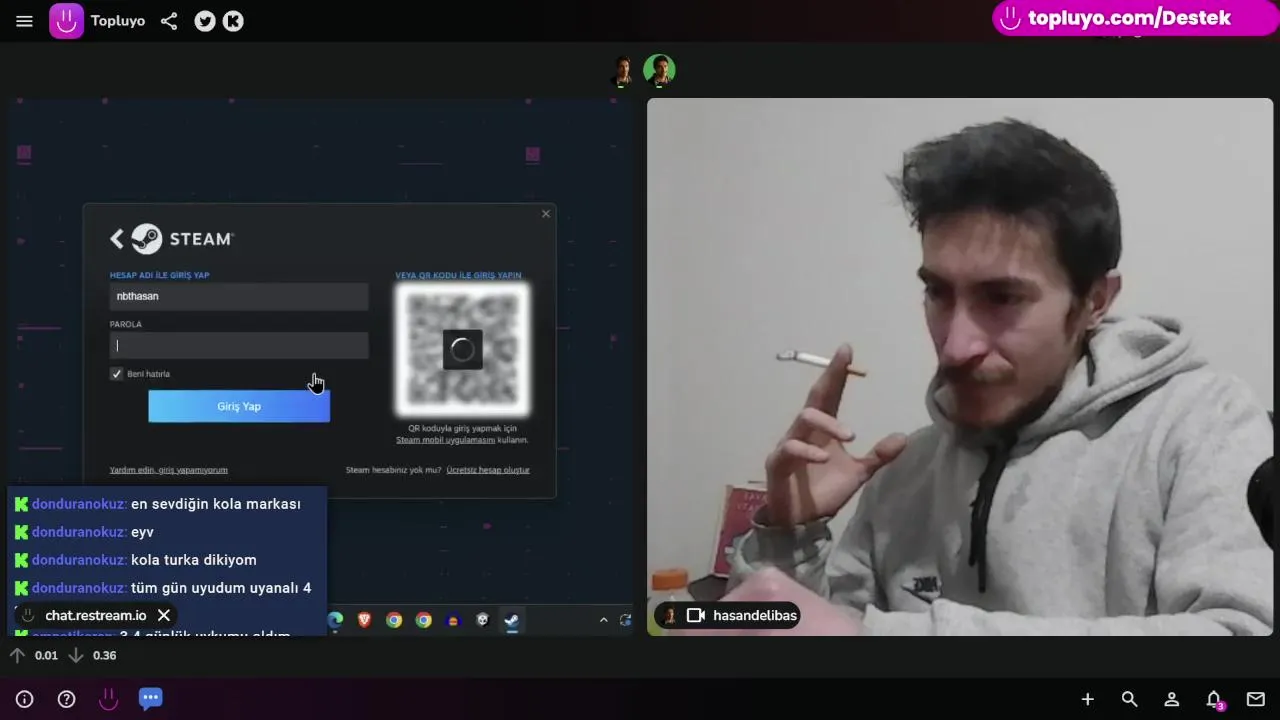Expand the system tray hidden icons chevron
This screenshot has height=720, width=1280.
[x=603, y=620]
